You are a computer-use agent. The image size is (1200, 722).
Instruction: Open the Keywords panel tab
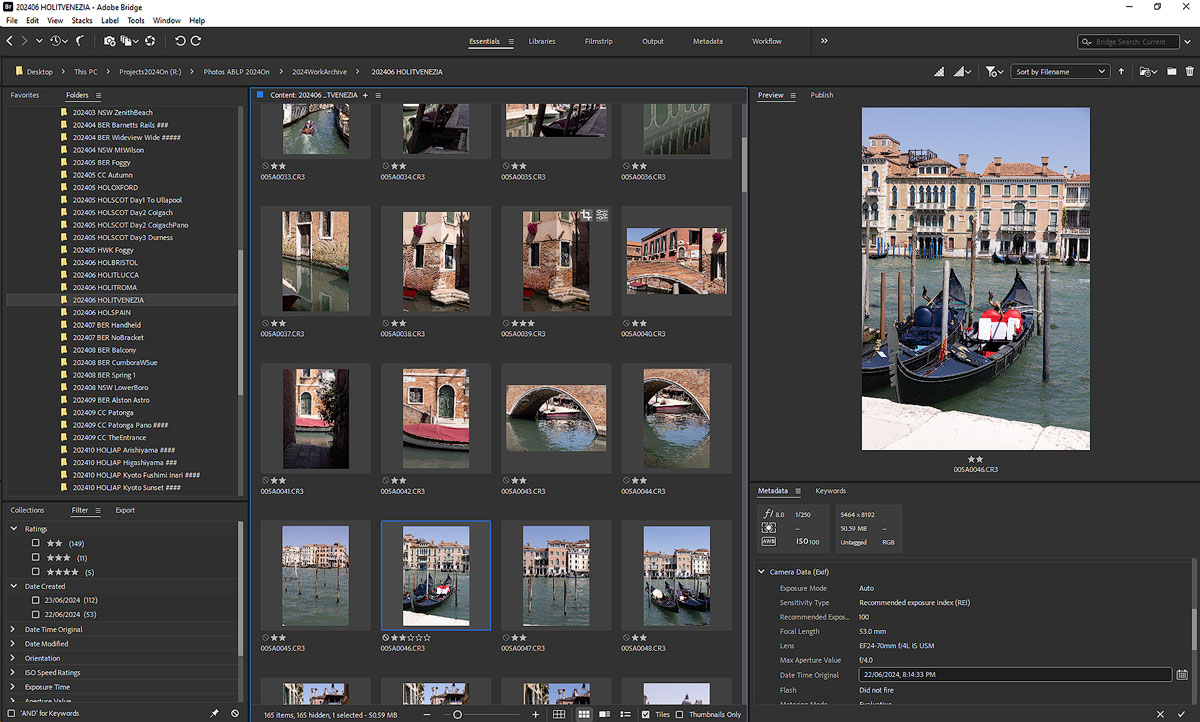[830, 491]
